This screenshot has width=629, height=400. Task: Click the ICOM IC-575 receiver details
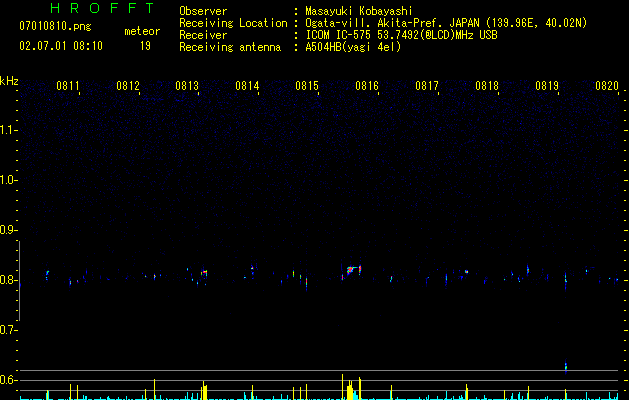coord(401,35)
